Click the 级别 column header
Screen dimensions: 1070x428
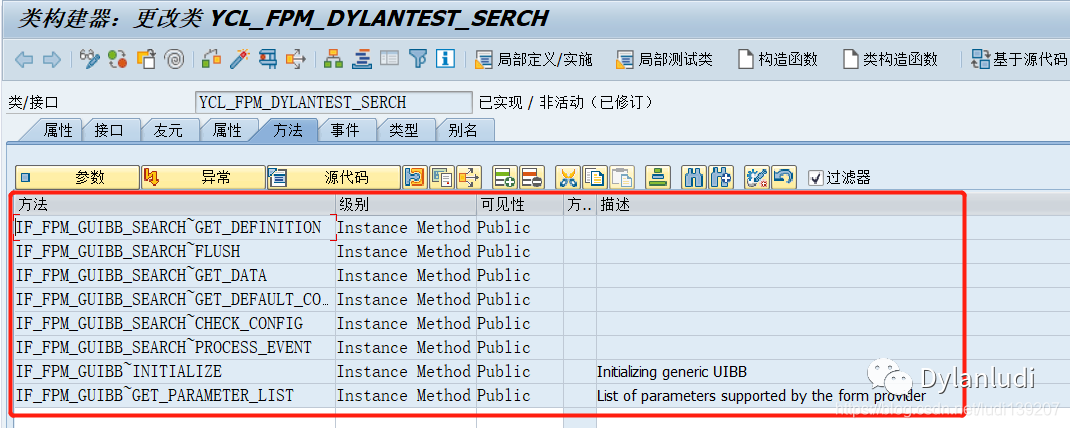click(x=406, y=204)
